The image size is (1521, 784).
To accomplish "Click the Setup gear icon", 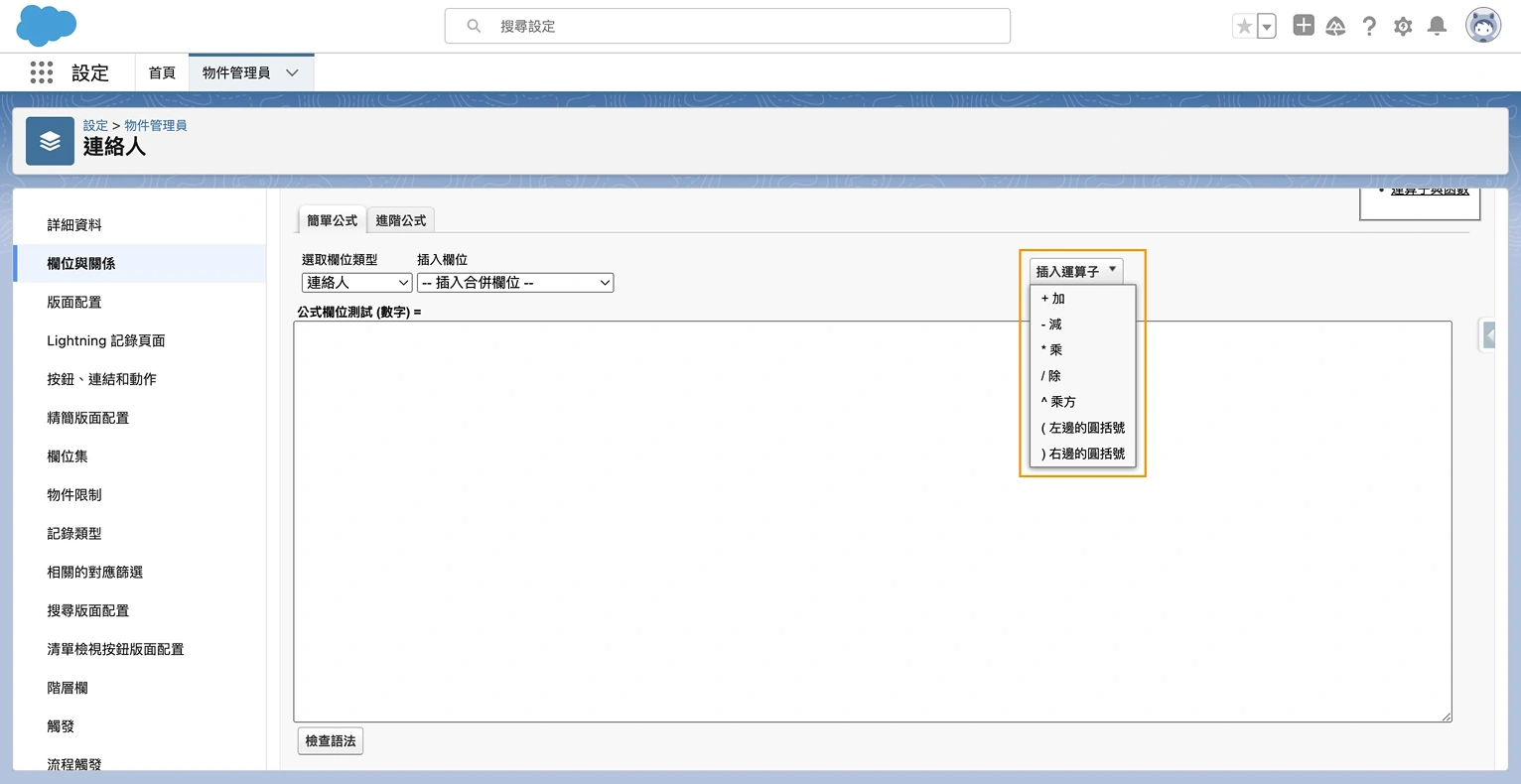I will 1403,25.
